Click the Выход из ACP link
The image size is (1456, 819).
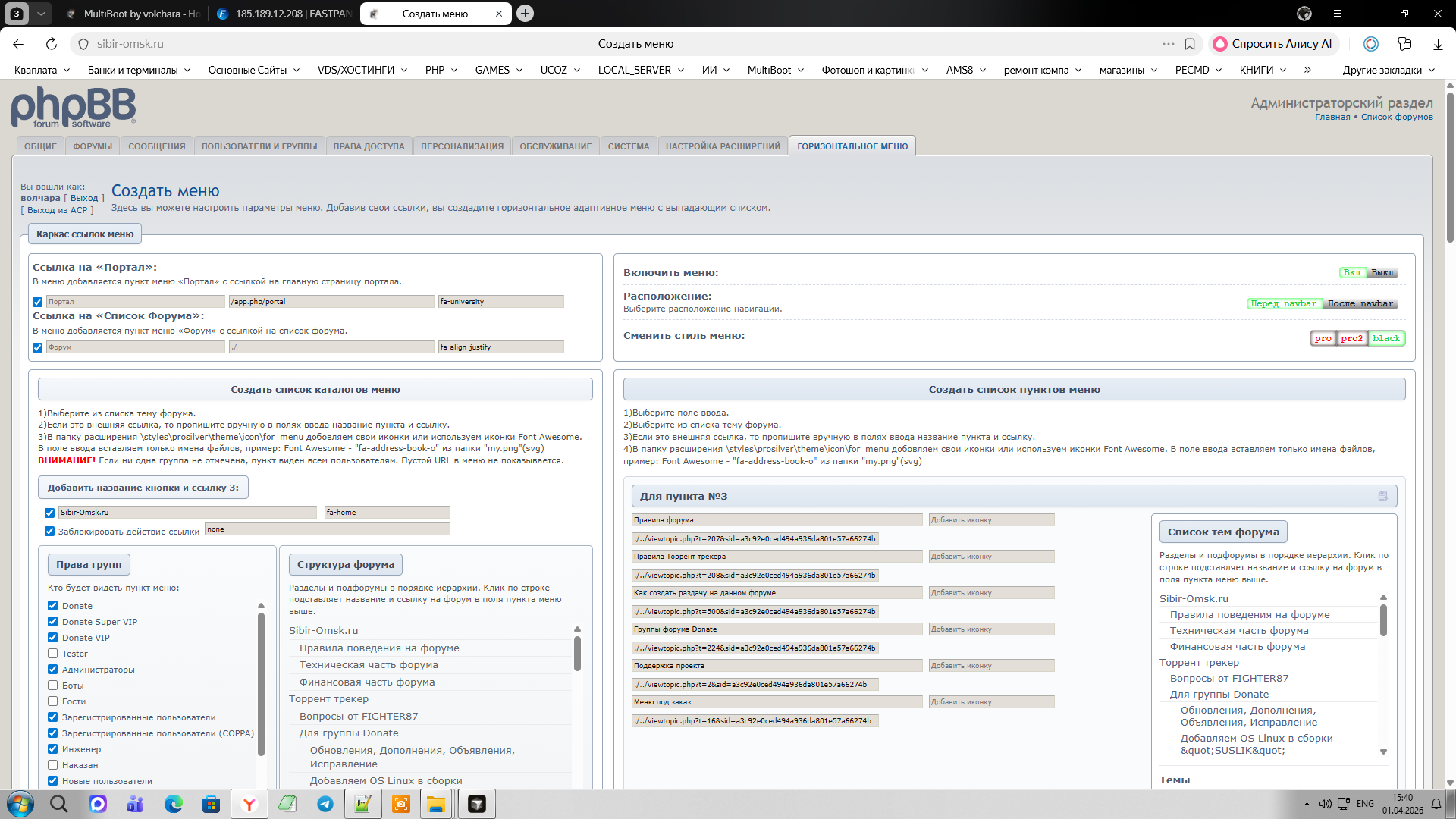(x=58, y=210)
